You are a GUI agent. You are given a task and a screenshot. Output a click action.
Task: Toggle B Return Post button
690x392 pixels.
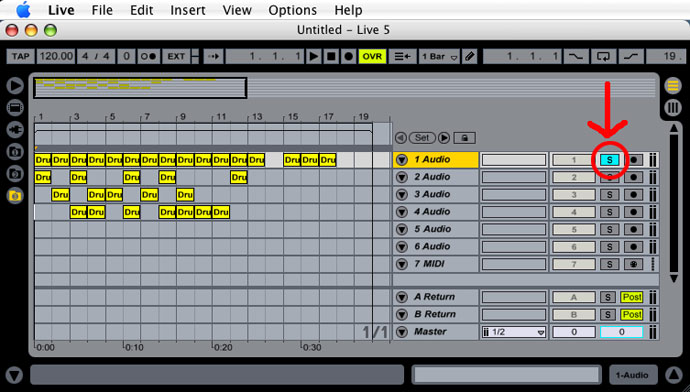[x=631, y=315]
